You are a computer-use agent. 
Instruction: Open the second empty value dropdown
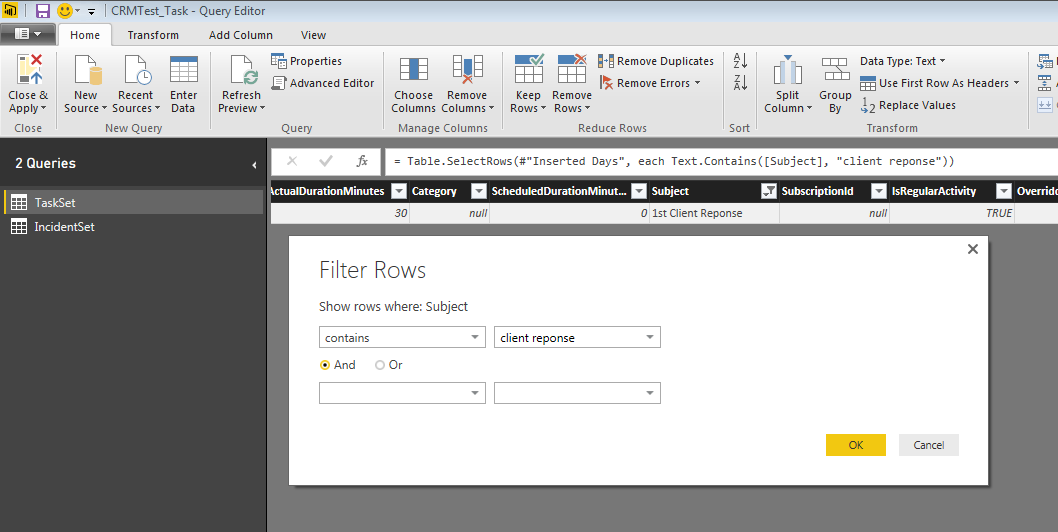pos(577,393)
